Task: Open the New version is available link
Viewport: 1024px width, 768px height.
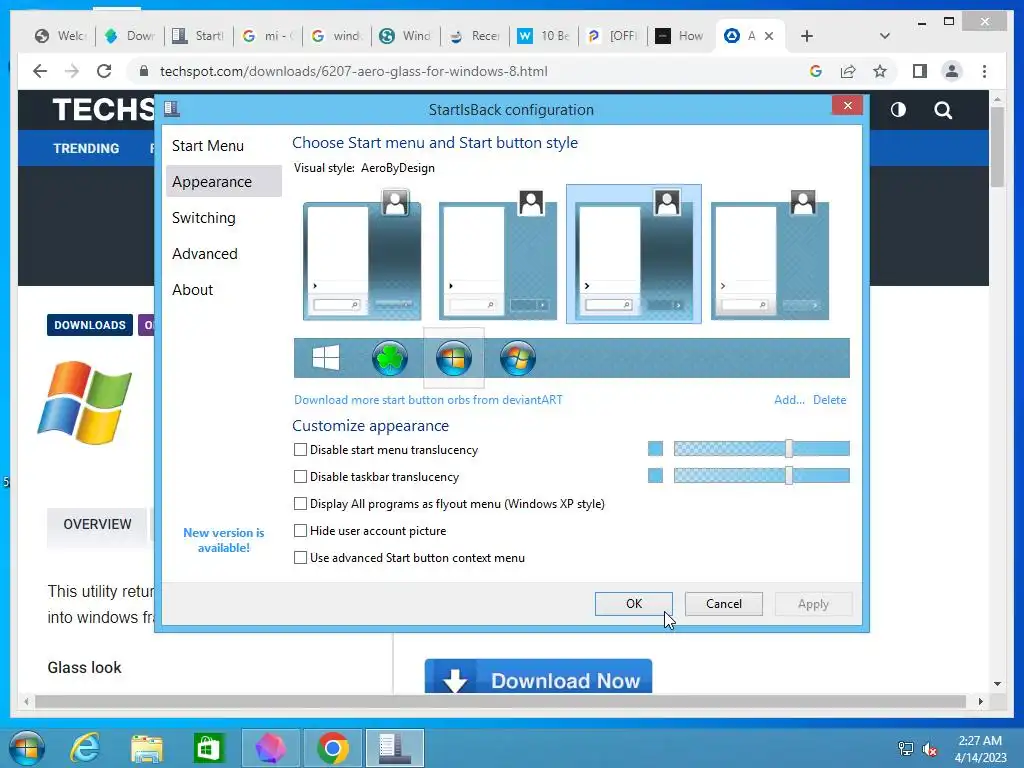Action: pyautogui.click(x=223, y=540)
